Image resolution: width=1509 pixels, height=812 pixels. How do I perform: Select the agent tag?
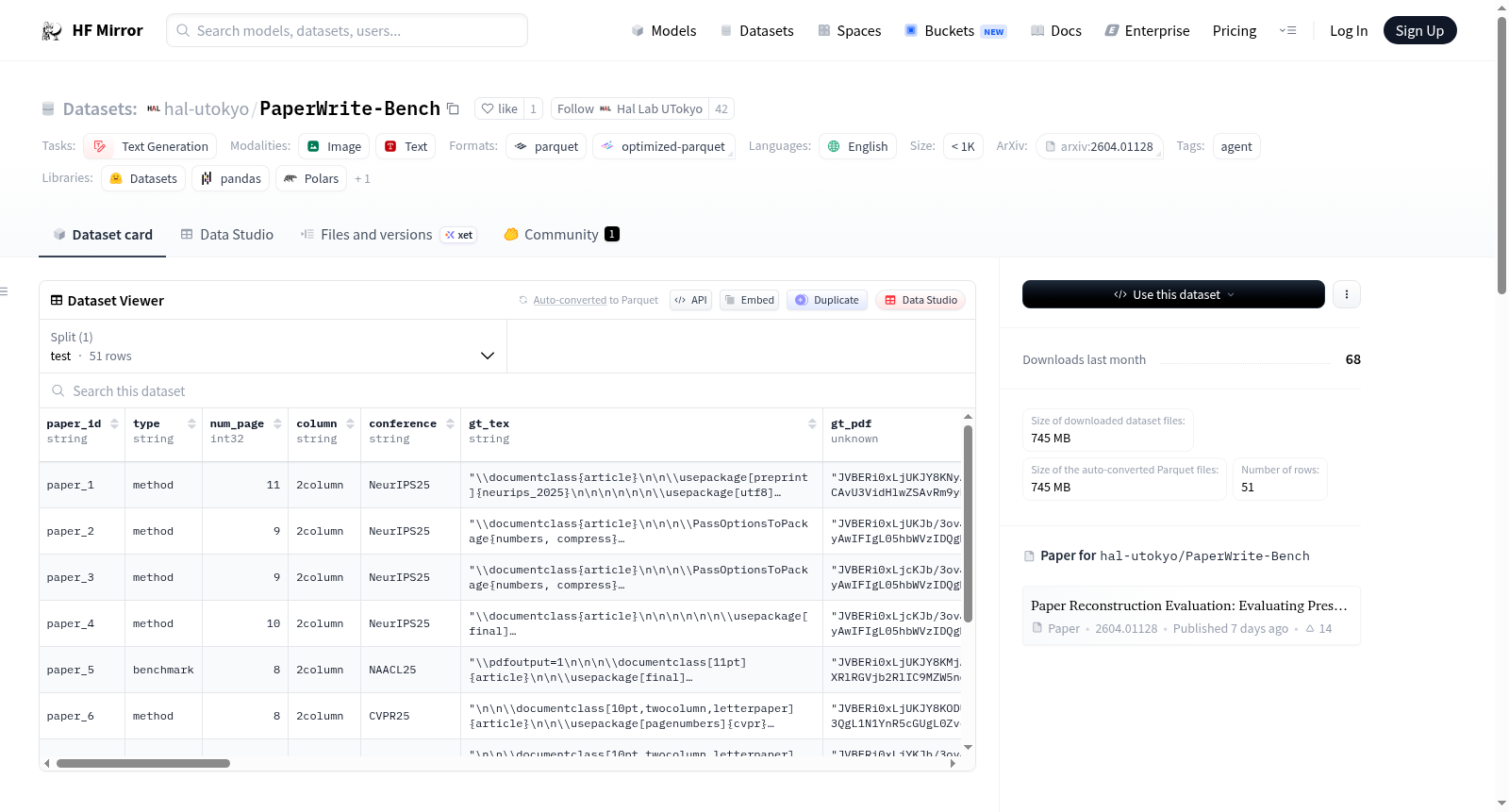1235,146
